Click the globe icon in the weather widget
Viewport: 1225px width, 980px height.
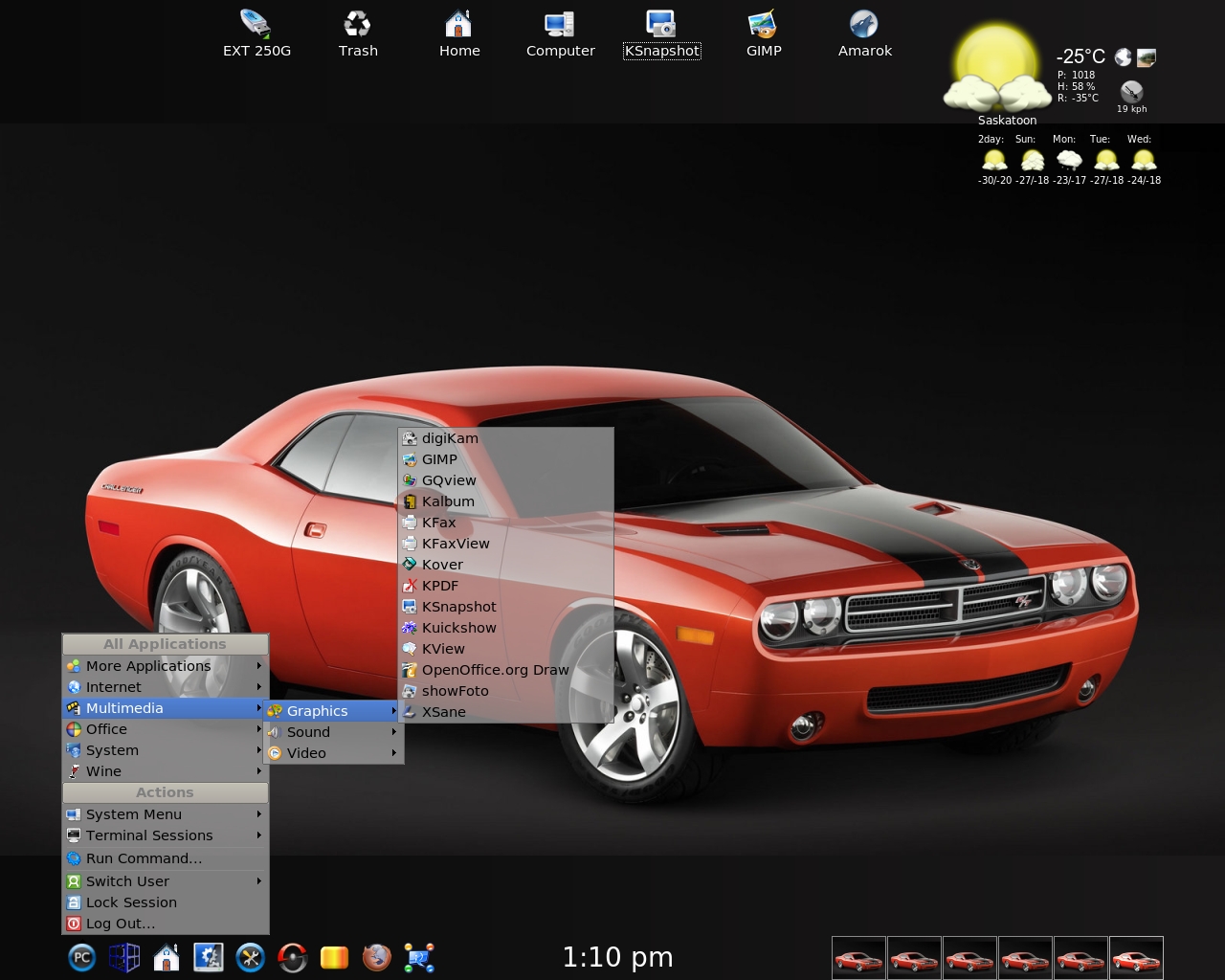pyautogui.click(x=1124, y=58)
